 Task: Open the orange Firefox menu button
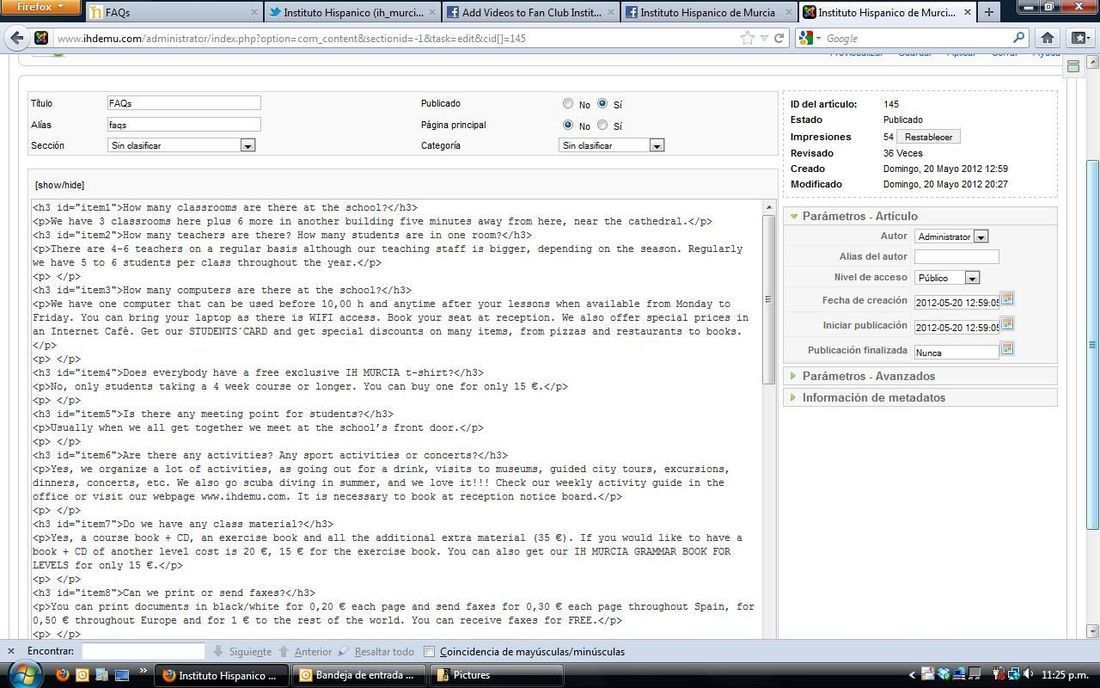pyautogui.click(x=39, y=7)
